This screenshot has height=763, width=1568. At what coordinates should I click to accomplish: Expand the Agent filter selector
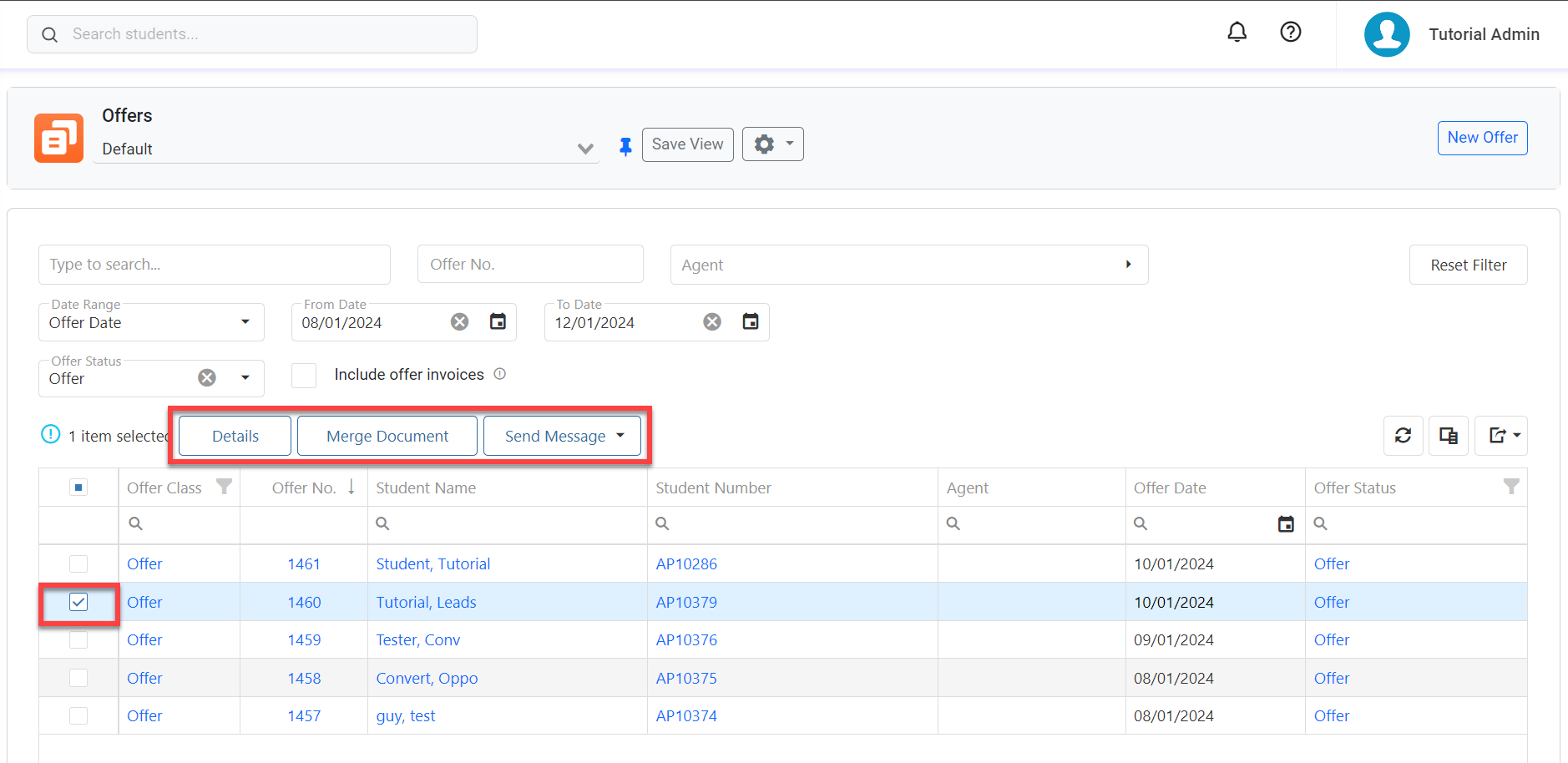click(x=1128, y=265)
